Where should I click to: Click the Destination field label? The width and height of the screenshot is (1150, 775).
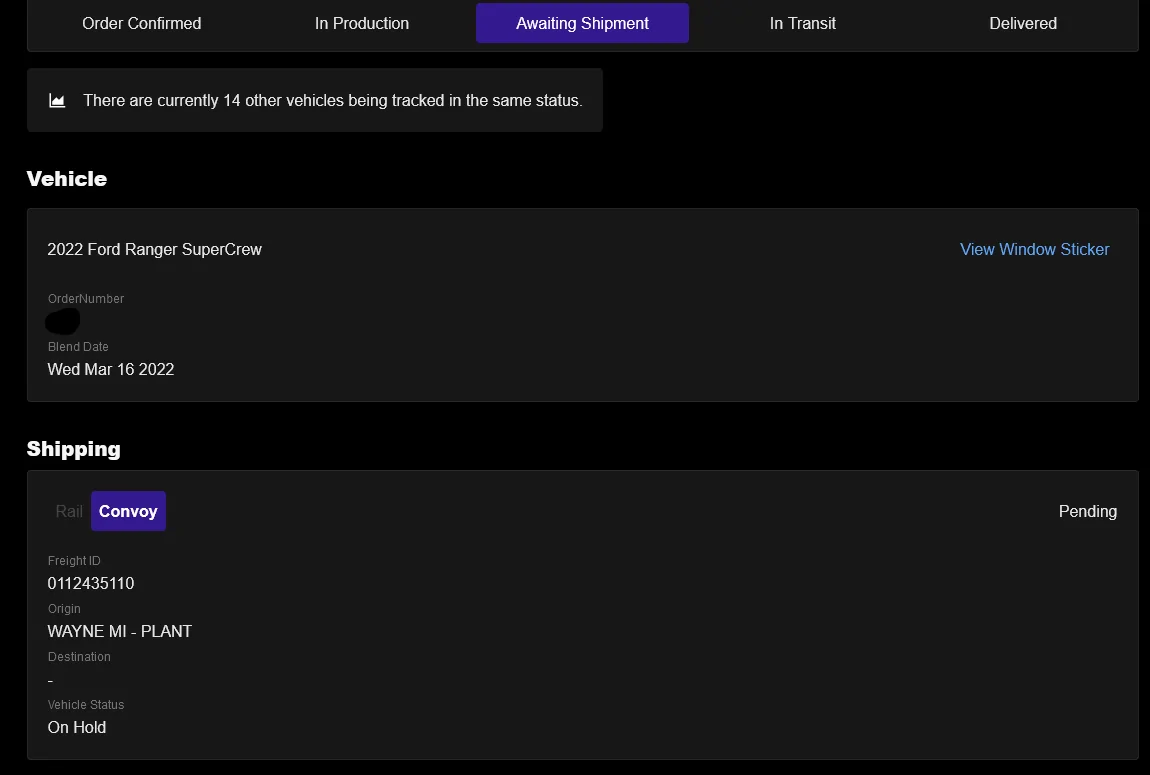coord(79,657)
